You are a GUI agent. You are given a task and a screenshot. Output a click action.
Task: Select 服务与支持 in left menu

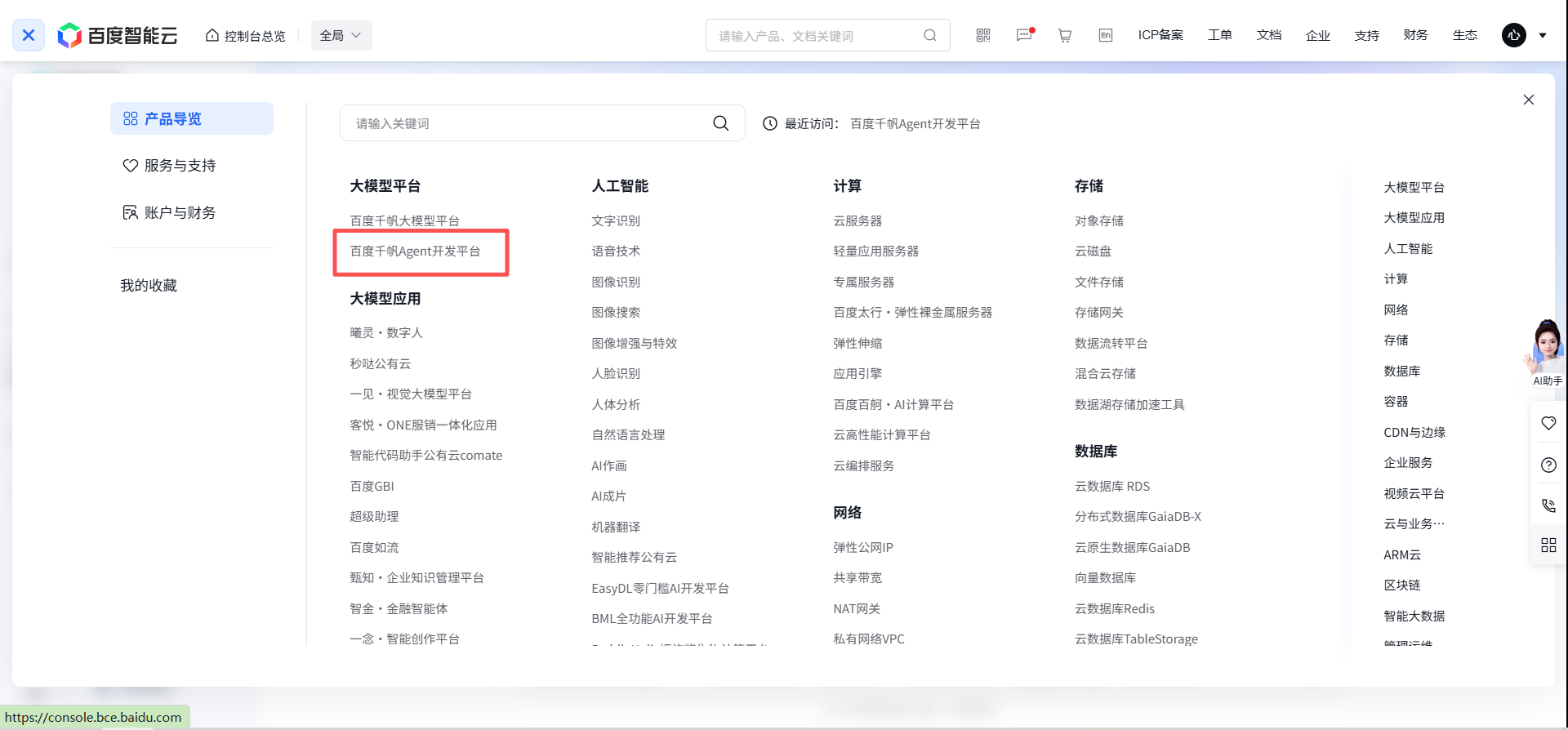click(x=180, y=166)
